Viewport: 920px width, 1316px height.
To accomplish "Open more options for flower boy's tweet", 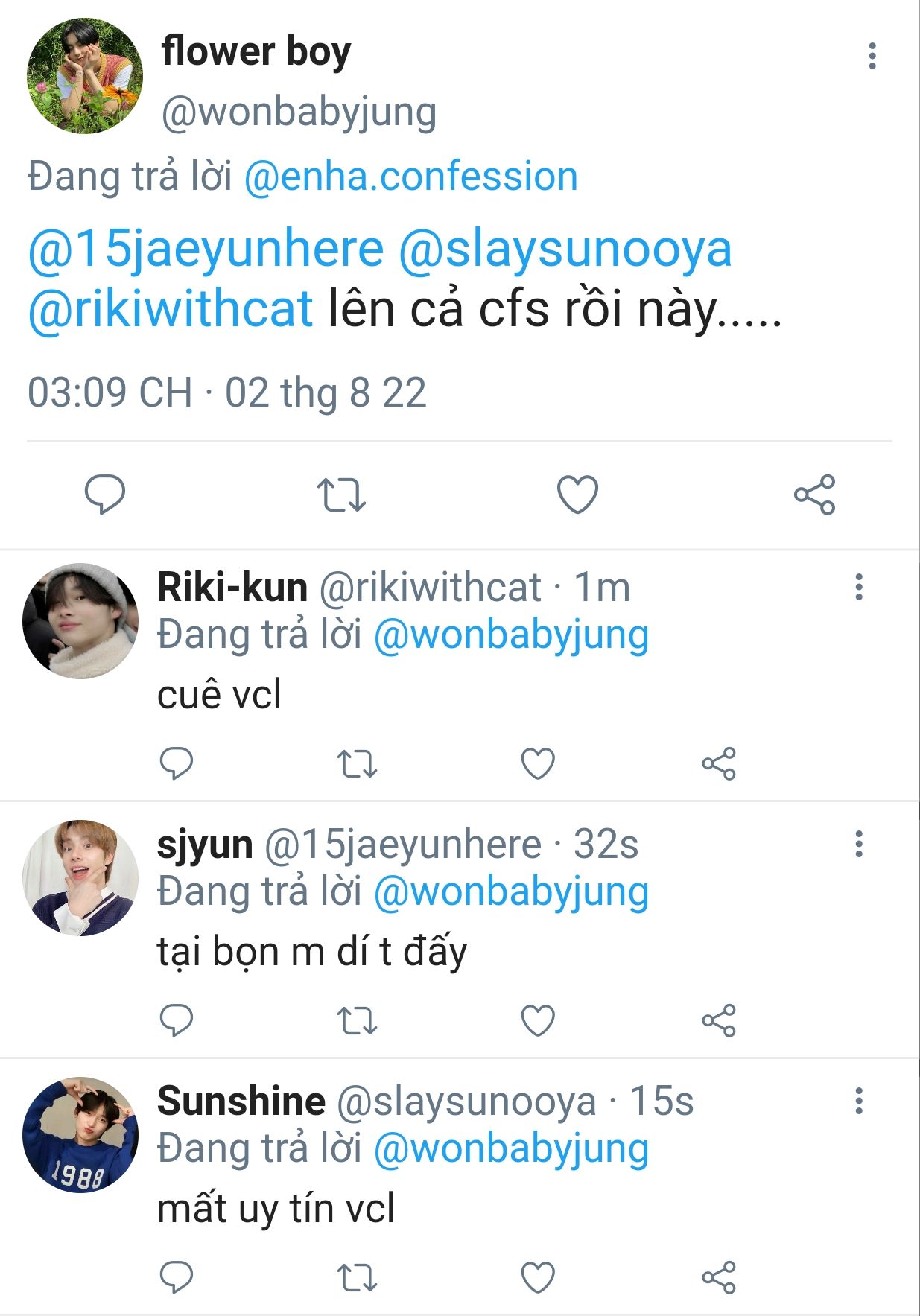I will [872, 57].
